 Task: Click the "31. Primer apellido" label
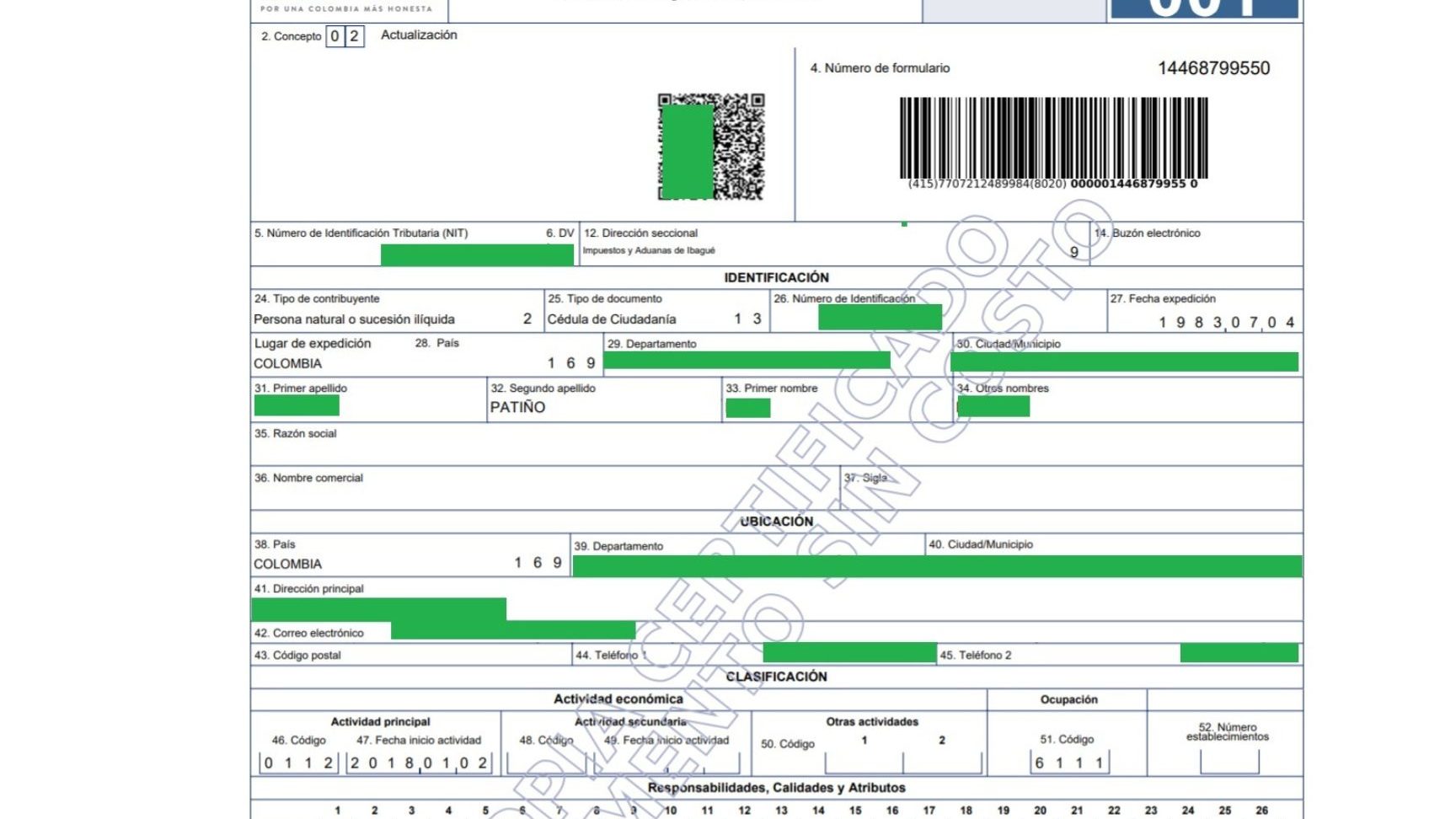pos(301,388)
